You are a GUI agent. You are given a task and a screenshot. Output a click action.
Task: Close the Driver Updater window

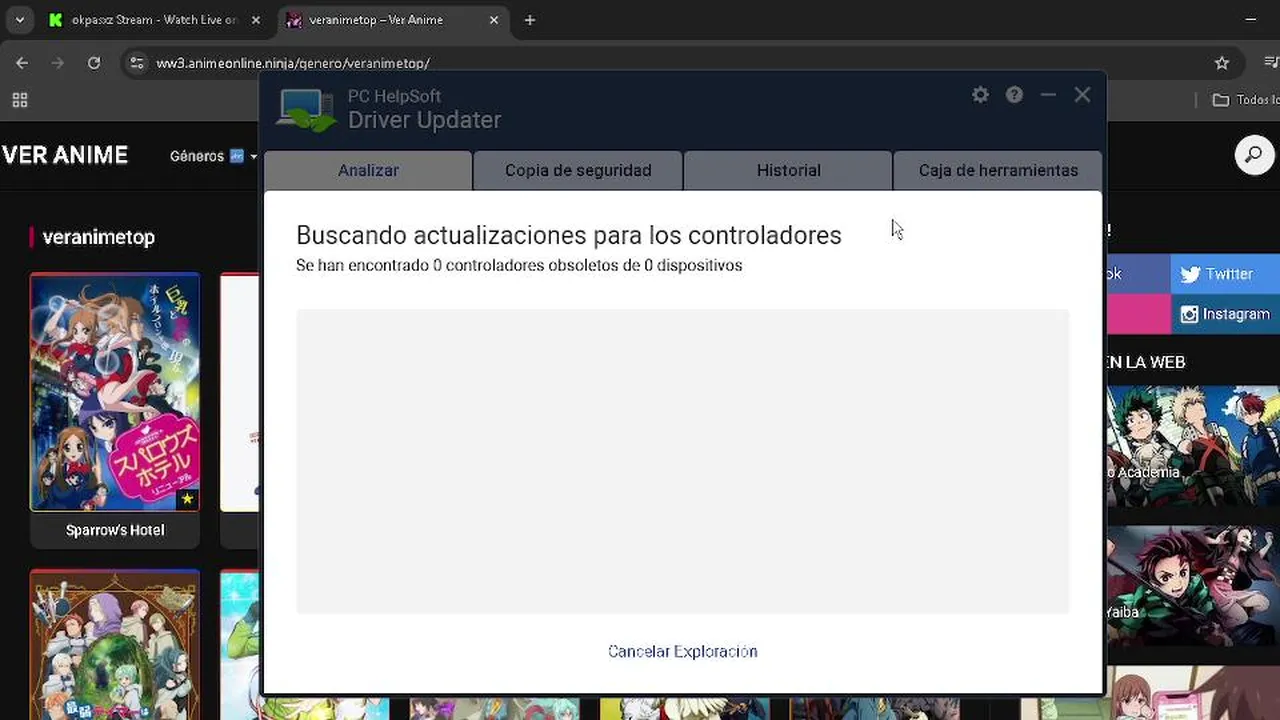pos(1082,94)
